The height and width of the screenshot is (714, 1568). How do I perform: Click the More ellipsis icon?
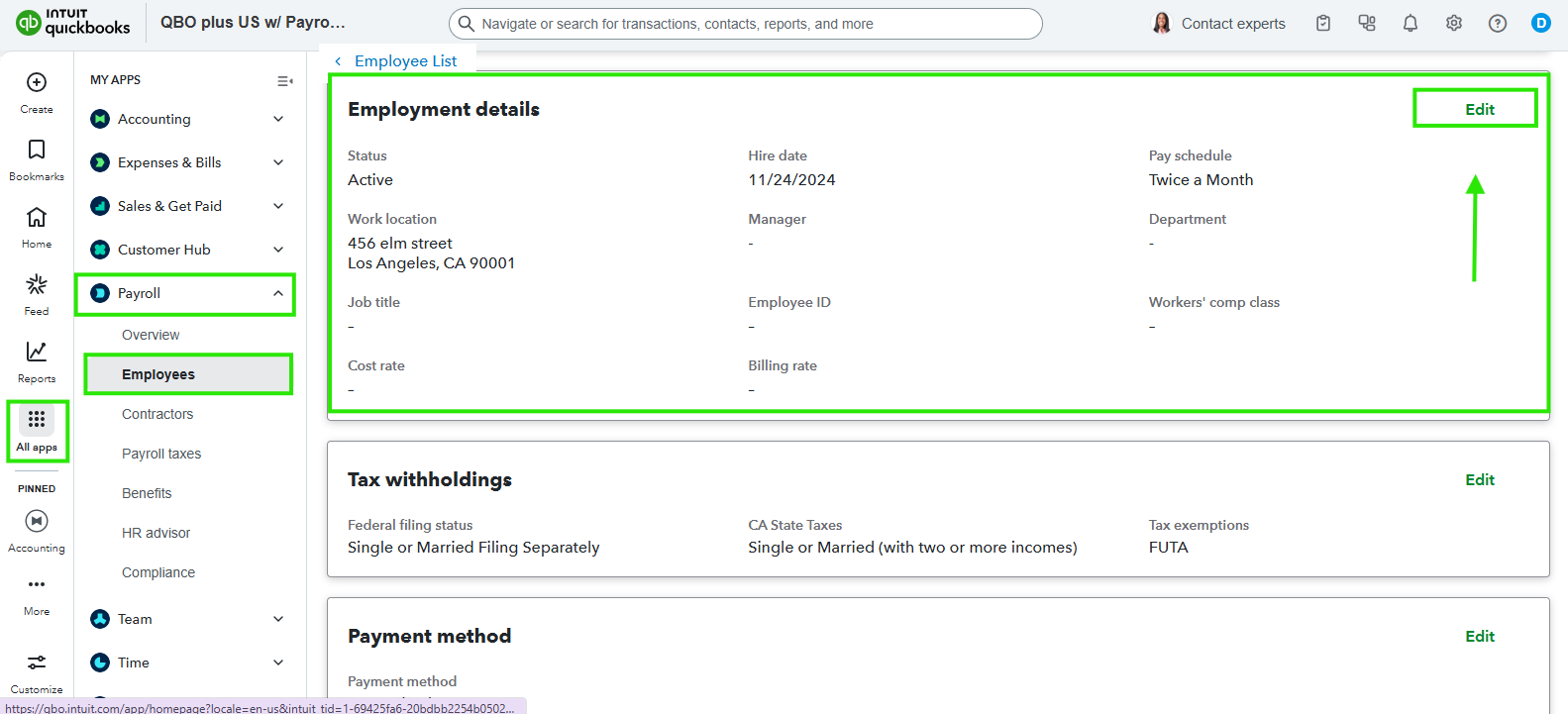(x=37, y=584)
